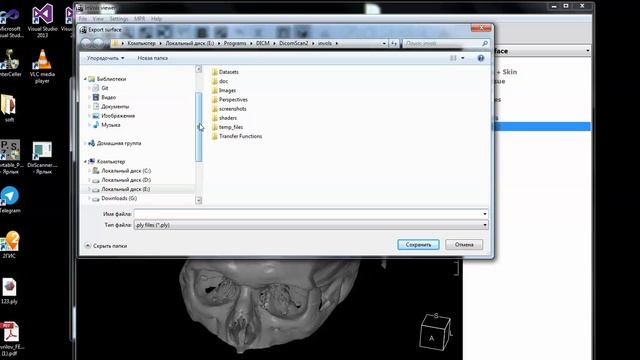
Task: Select the PDF file icon on desktop
Action: (x=10, y=339)
